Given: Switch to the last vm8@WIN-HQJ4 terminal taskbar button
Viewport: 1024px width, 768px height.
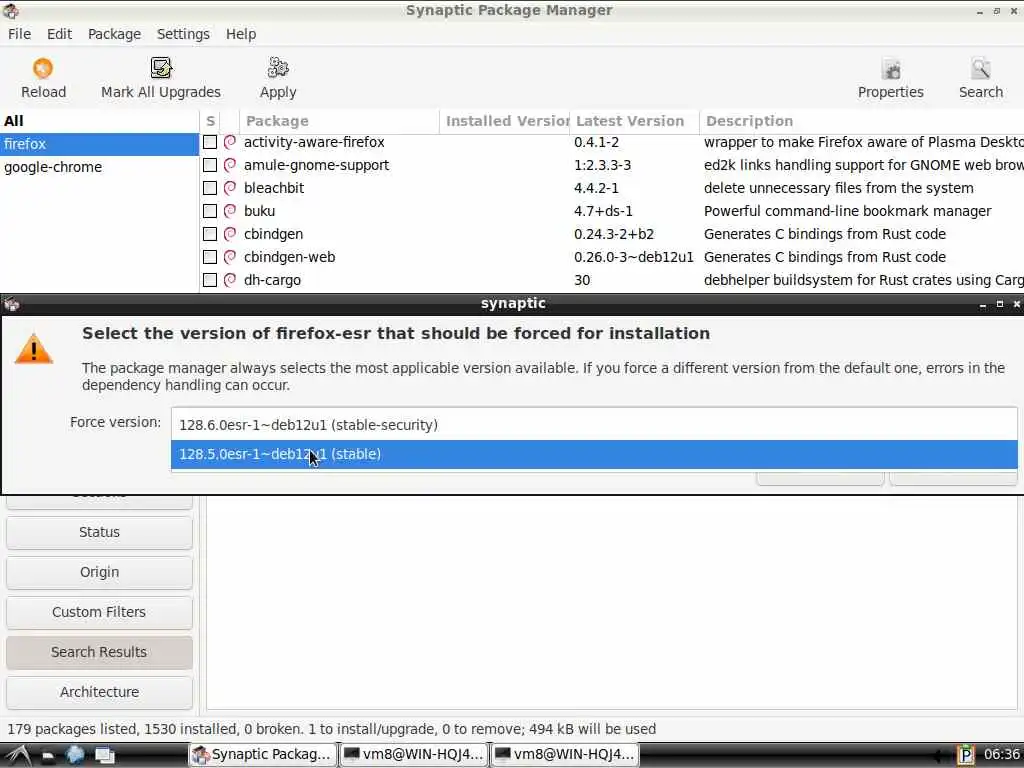Looking at the screenshot, I should (565, 754).
